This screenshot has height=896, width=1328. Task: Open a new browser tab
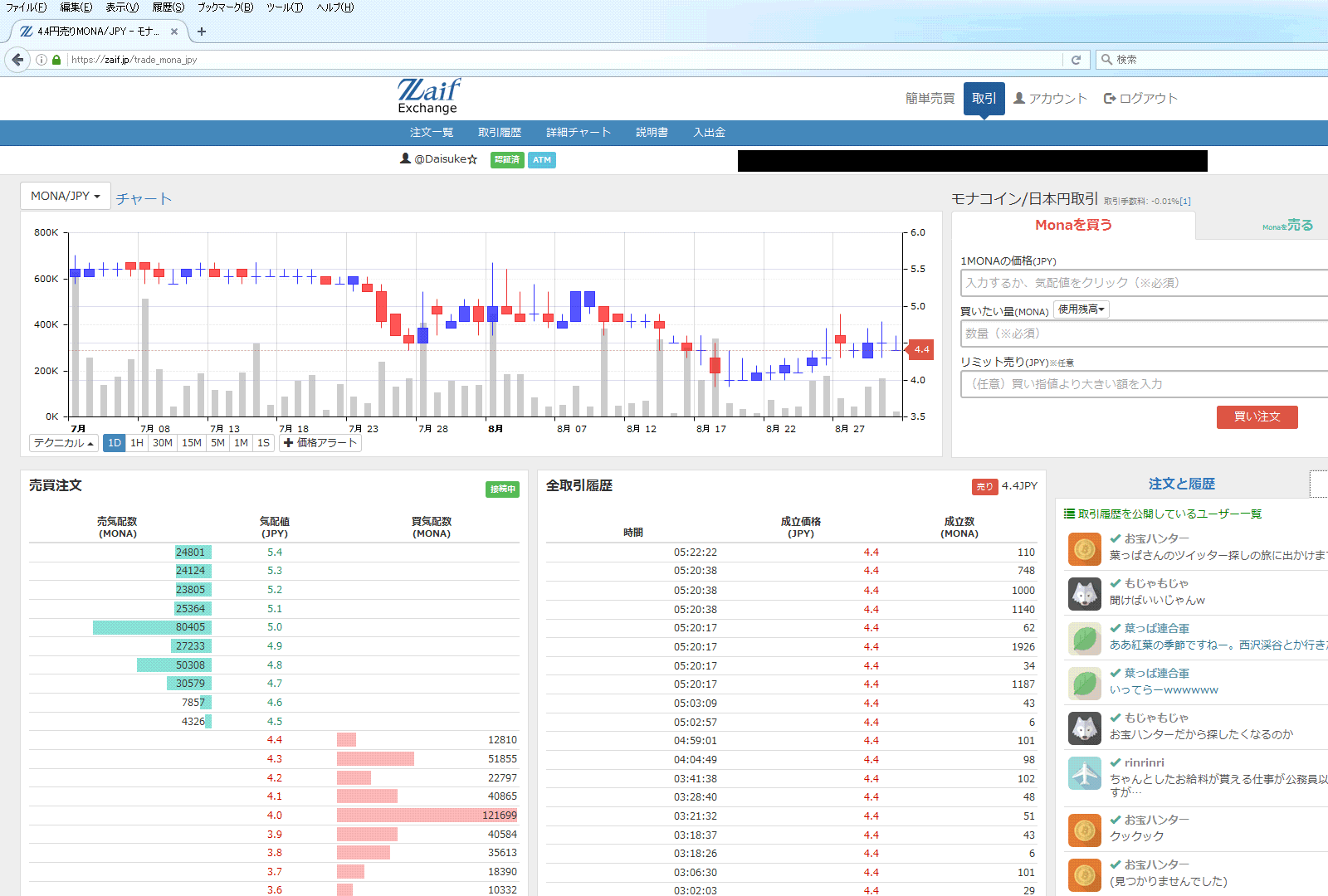202,32
